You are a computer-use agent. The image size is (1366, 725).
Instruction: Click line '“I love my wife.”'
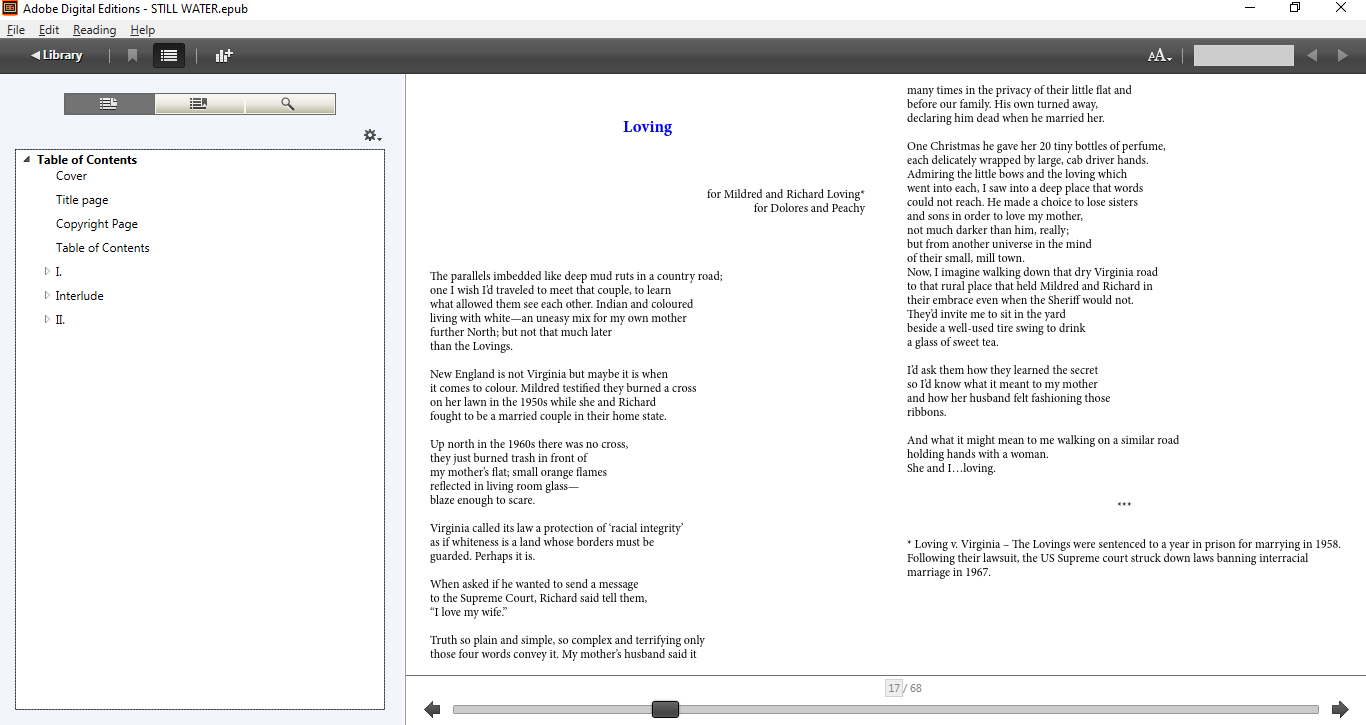(469, 612)
